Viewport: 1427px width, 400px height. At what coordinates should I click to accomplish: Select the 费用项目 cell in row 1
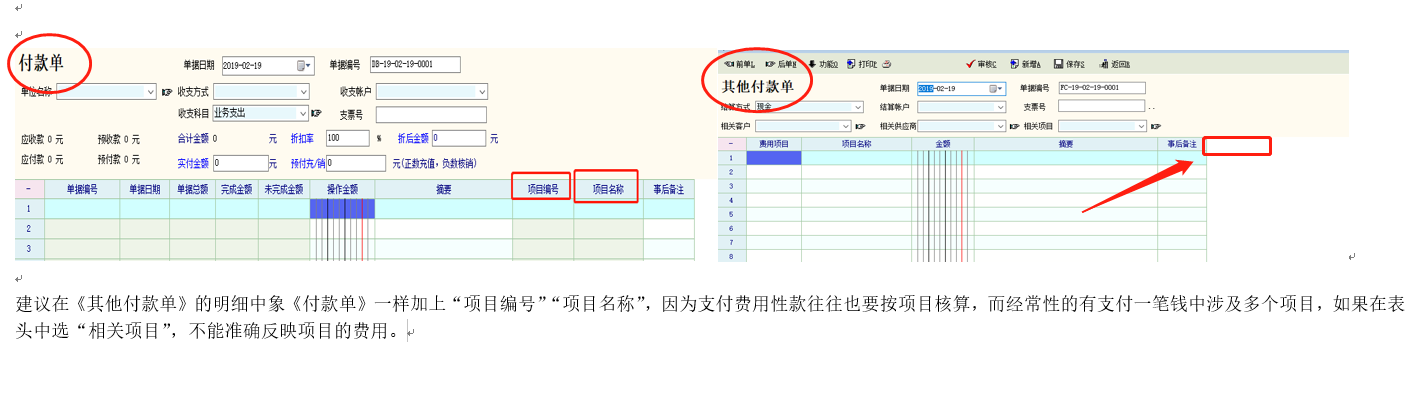point(773,158)
